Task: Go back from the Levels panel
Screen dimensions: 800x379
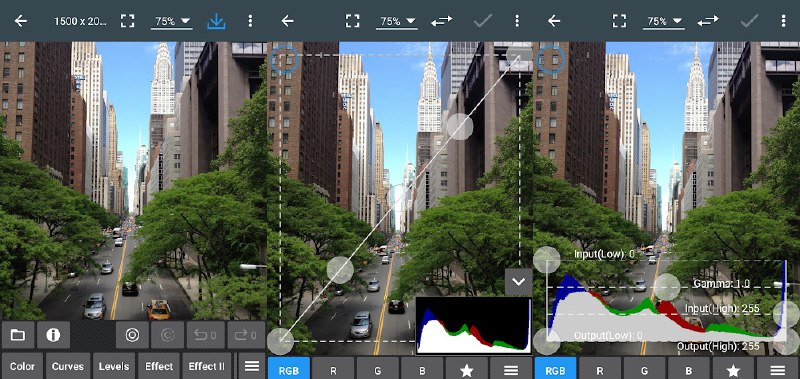Action: pyautogui.click(x=554, y=21)
